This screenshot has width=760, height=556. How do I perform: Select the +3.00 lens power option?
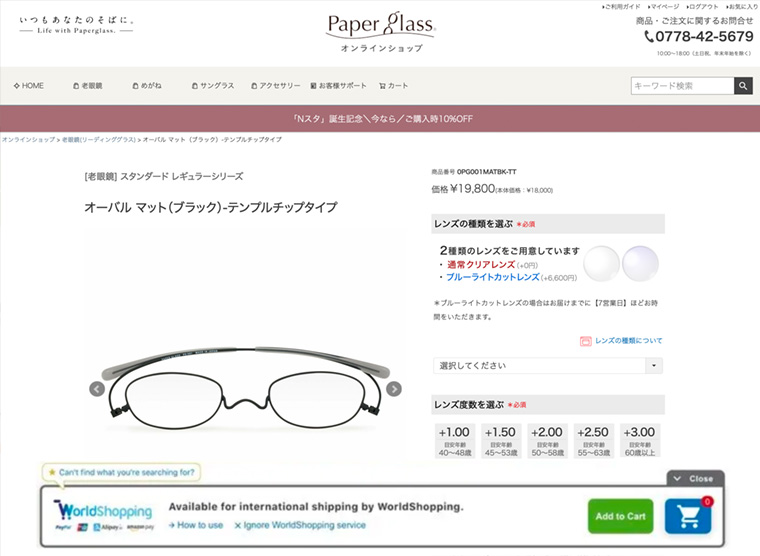(640, 441)
